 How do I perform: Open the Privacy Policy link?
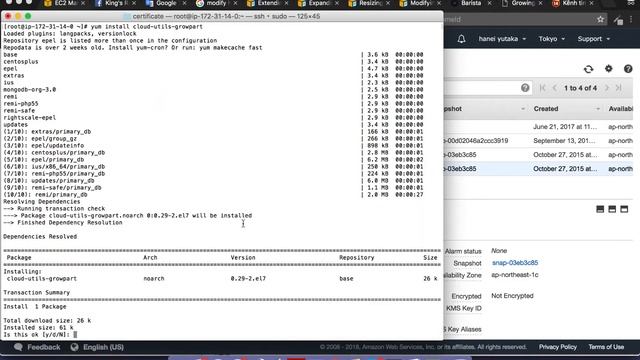[x=558, y=347]
